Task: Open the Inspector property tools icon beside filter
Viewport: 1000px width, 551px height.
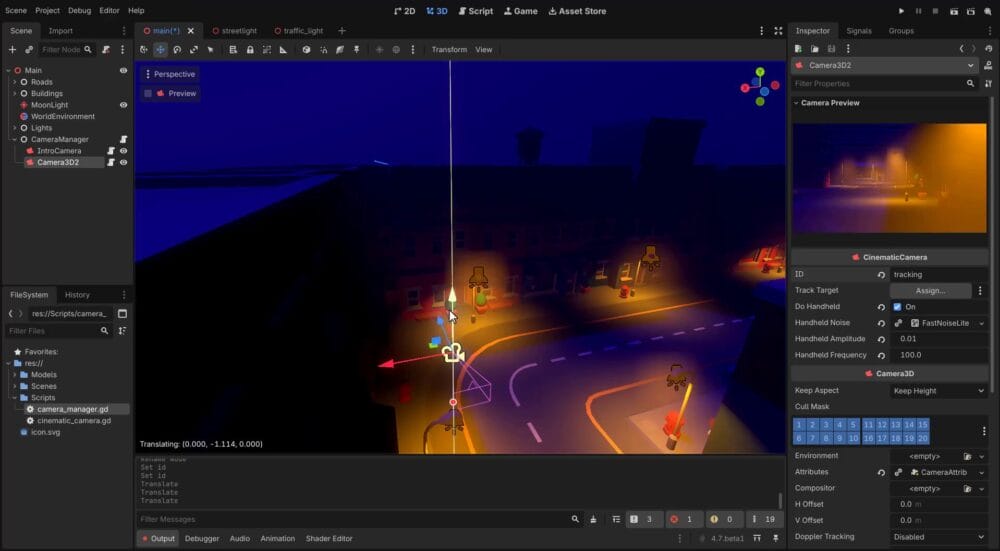Action: tap(988, 84)
